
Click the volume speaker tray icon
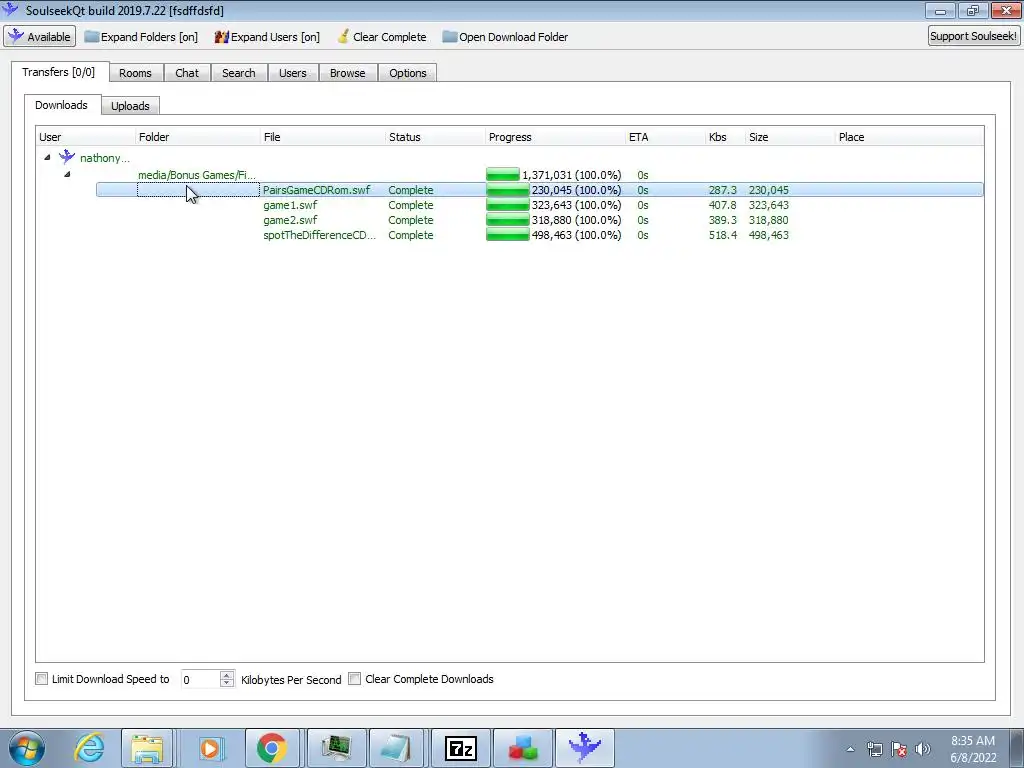[923, 749]
